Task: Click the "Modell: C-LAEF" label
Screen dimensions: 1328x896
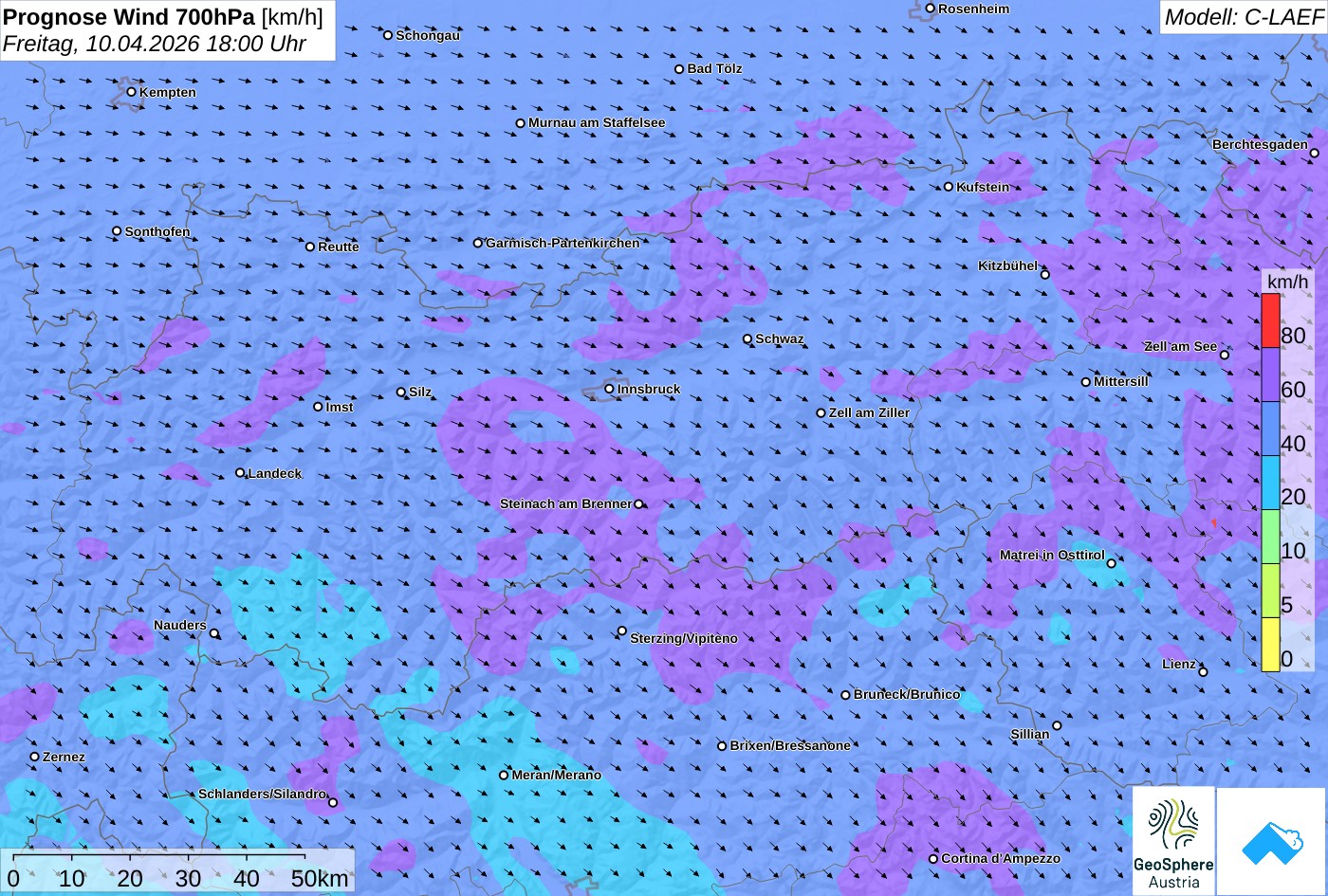Action: tap(1243, 17)
